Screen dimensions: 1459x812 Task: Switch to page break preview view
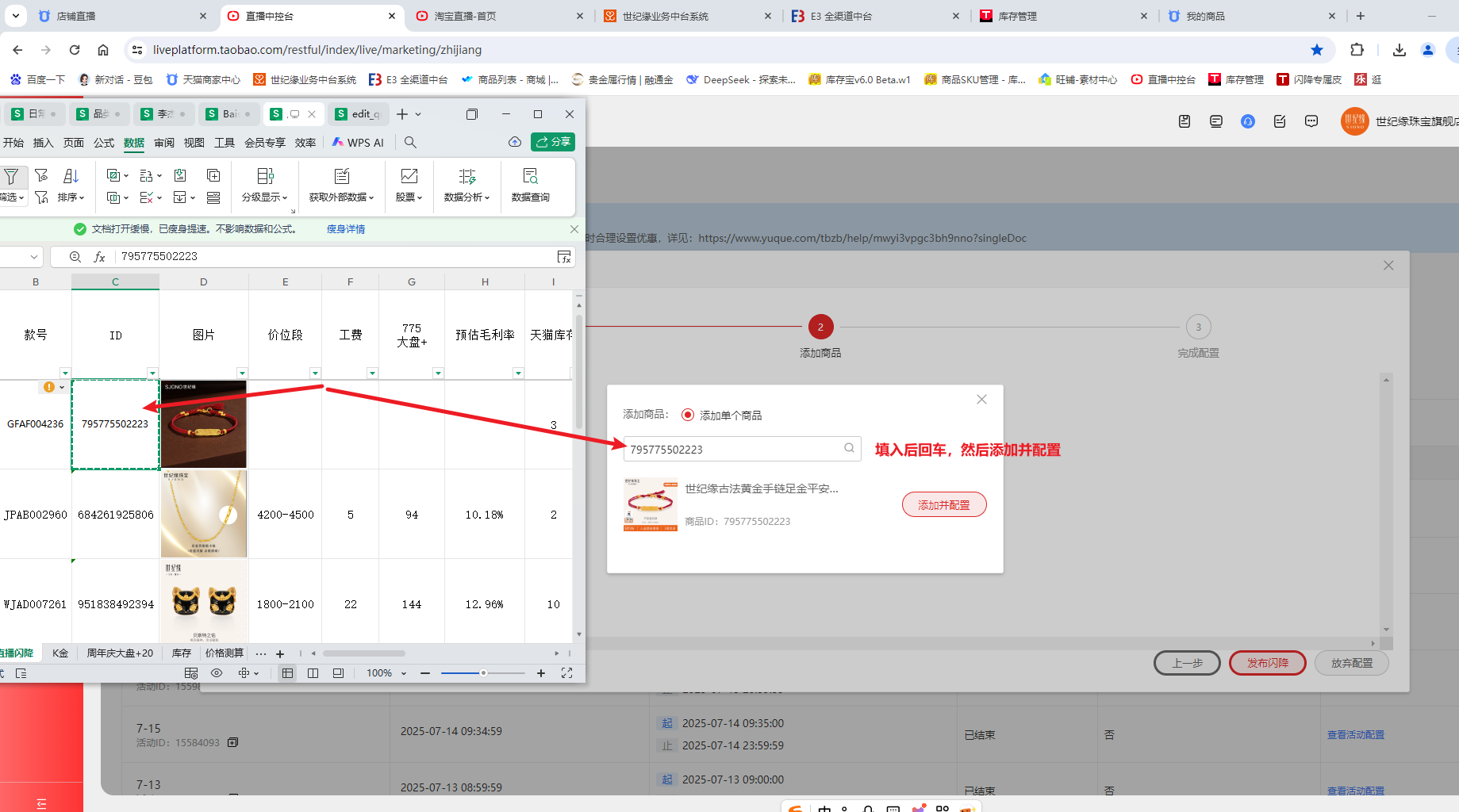313,673
